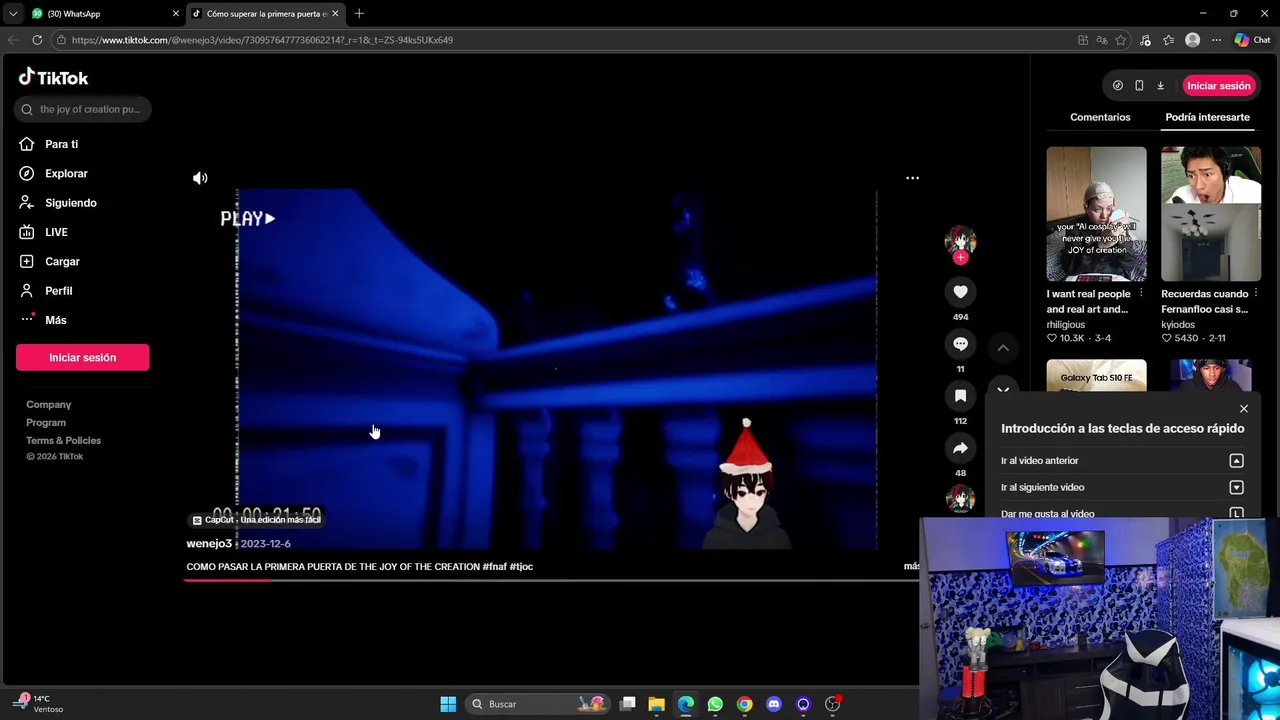Like the video with the heart icon
The height and width of the screenshot is (720, 1280).
tap(960, 291)
